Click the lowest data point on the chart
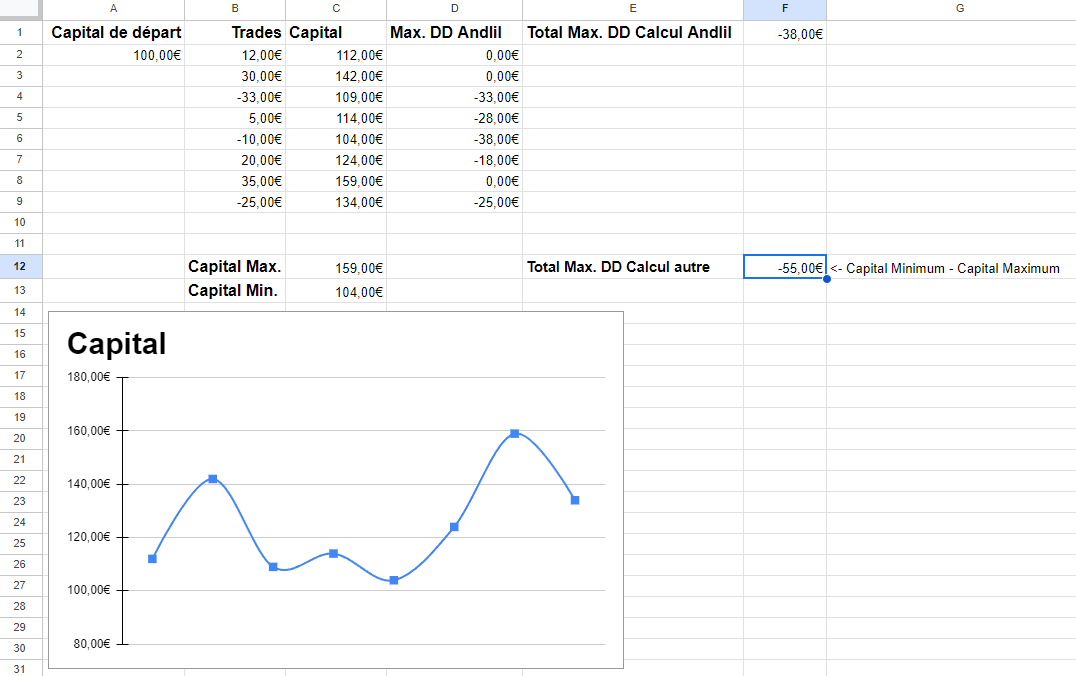Viewport: 1076px width, 676px height. click(394, 580)
